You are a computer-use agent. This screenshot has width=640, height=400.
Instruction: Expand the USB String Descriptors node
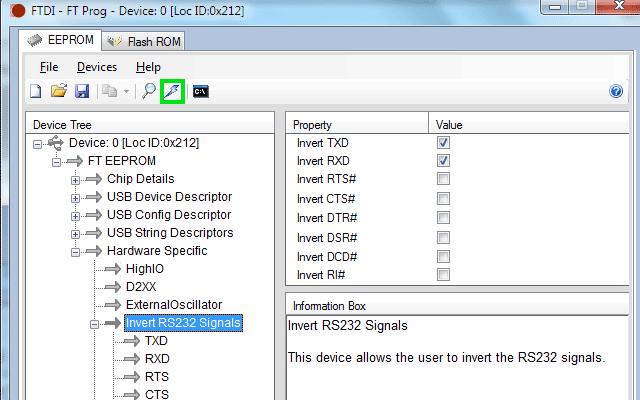click(75, 233)
